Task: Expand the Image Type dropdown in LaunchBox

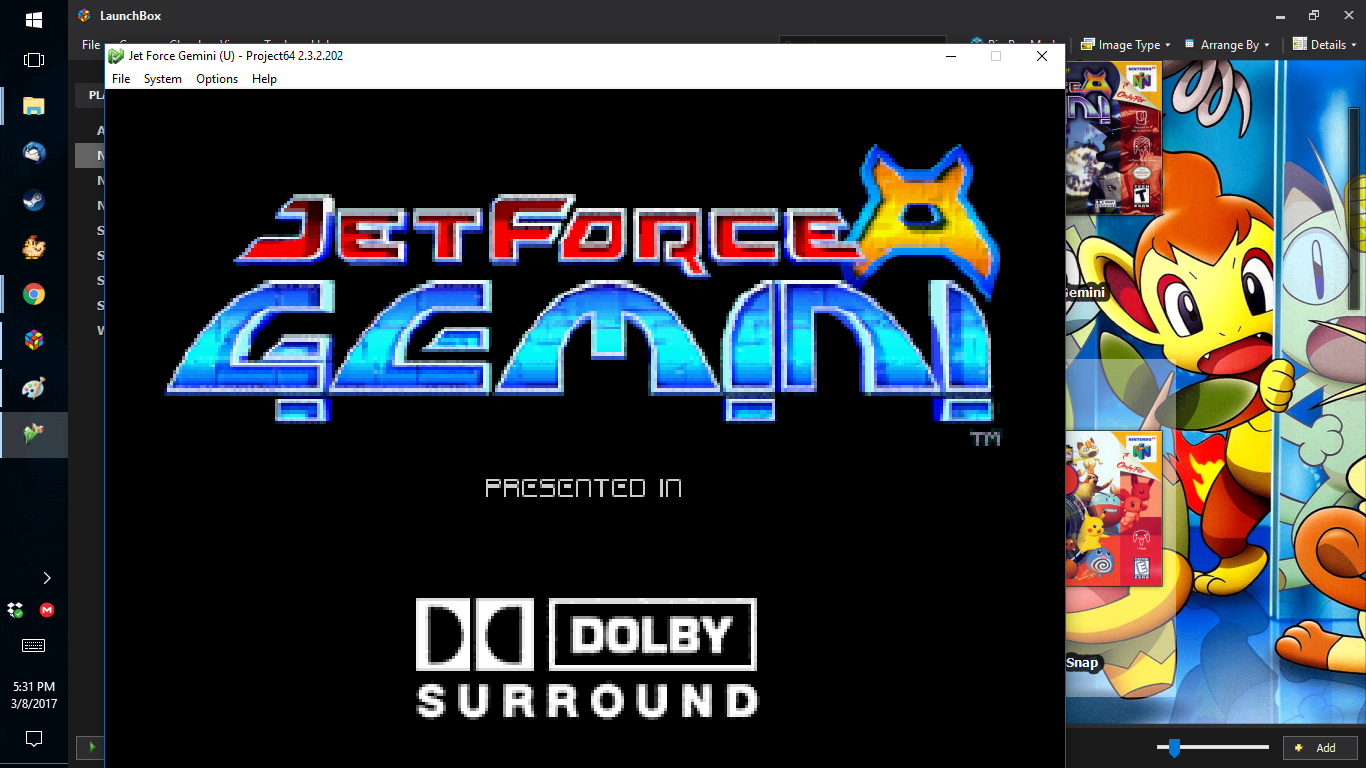Action: tap(1126, 45)
